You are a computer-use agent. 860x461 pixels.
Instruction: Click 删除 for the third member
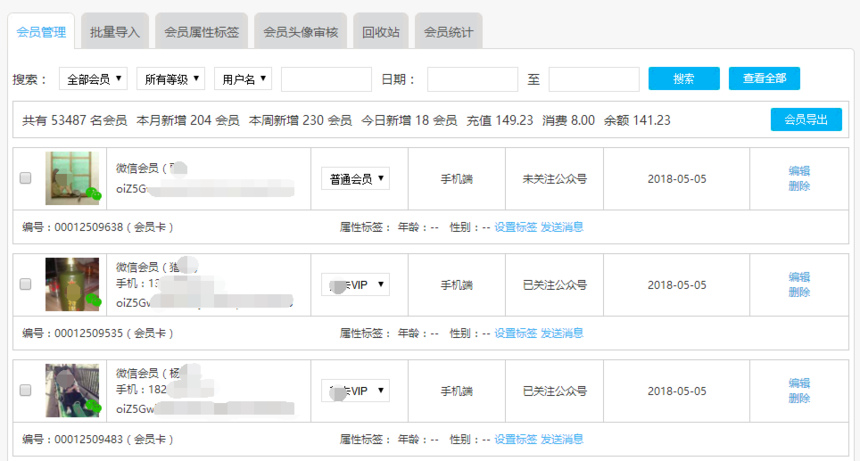tap(799, 398)
